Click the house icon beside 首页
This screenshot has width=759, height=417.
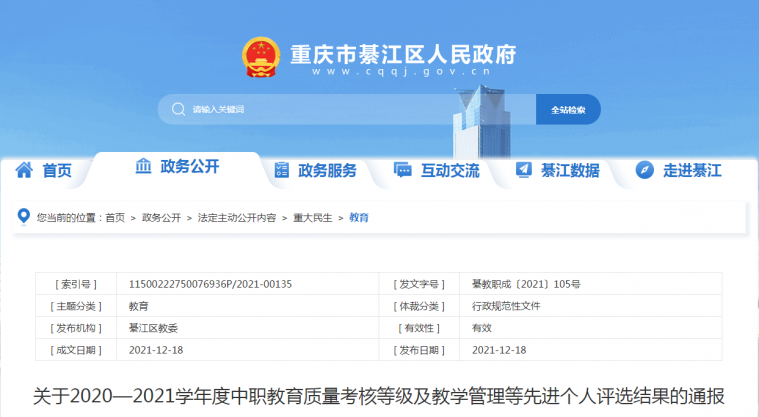[x=24, y=170]
